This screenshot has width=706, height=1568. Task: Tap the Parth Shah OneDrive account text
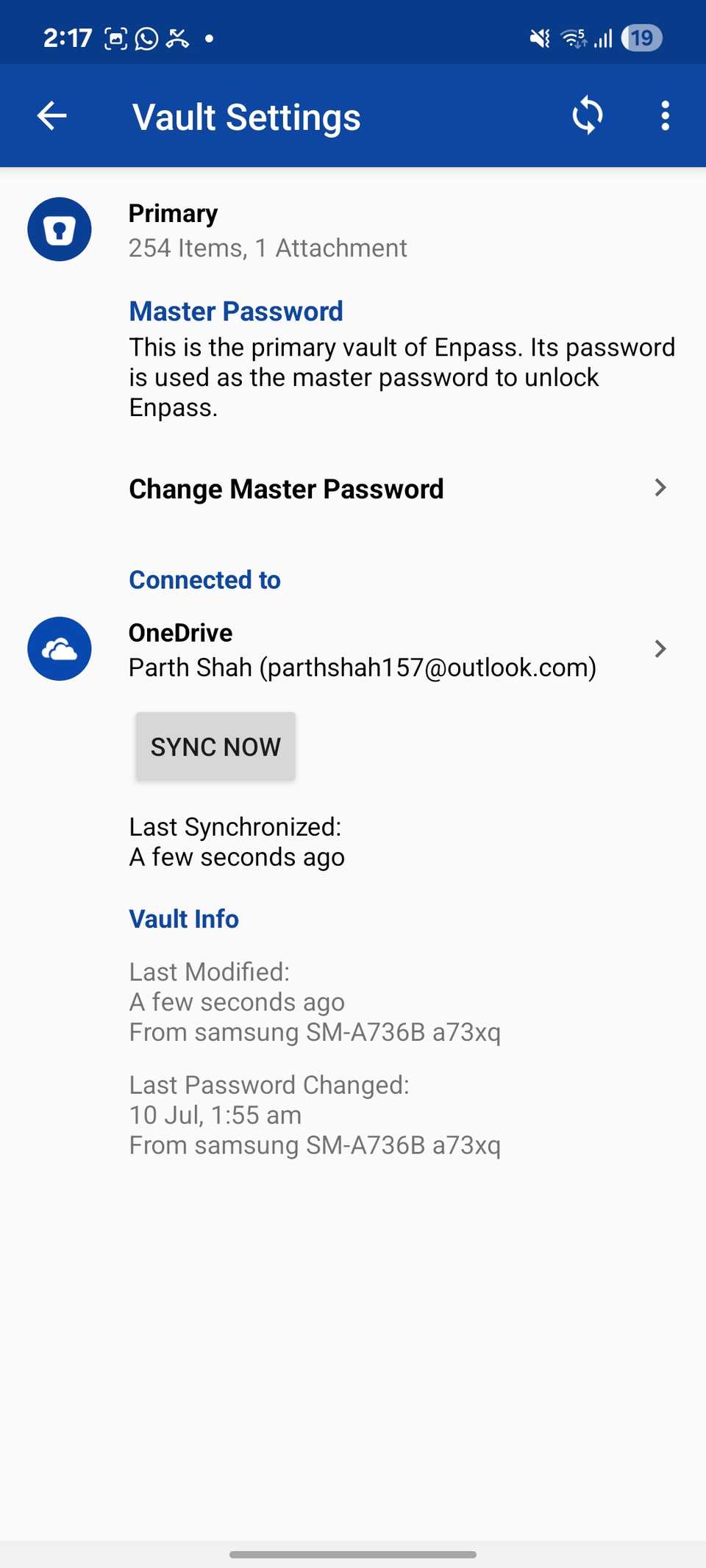point(363,667)
